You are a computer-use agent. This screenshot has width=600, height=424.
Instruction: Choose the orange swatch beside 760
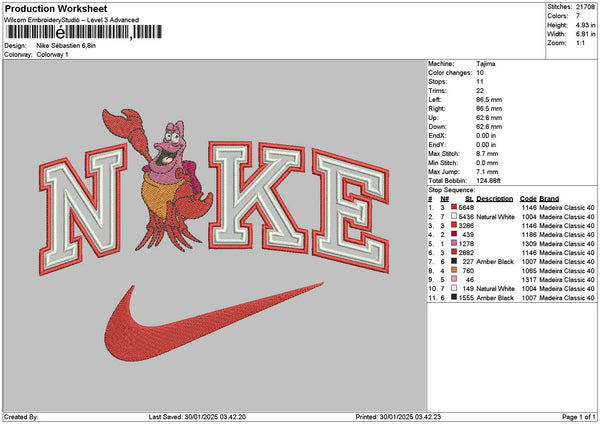pyautogui.click(x=454, y=270)
